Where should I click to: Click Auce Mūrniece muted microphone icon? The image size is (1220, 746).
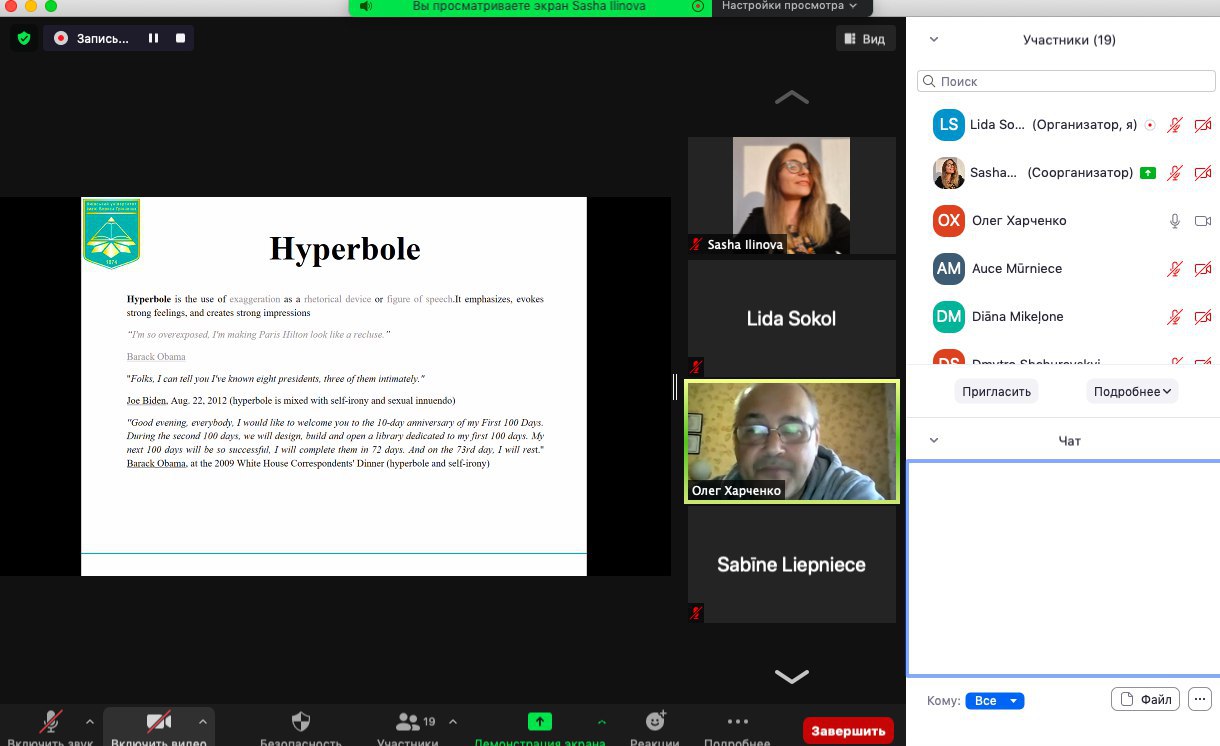(x=1175, y=269)
